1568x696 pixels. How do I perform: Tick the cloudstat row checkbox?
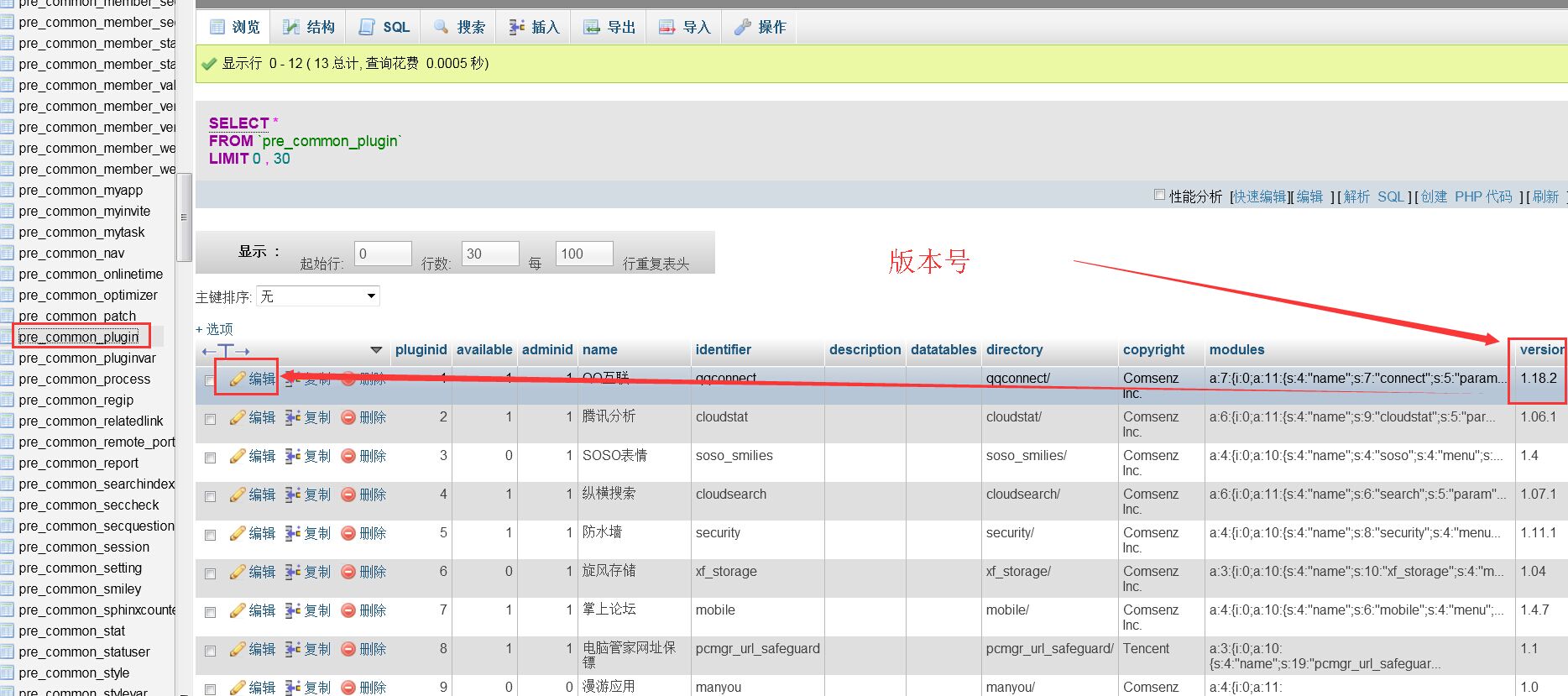pos(210,419)
